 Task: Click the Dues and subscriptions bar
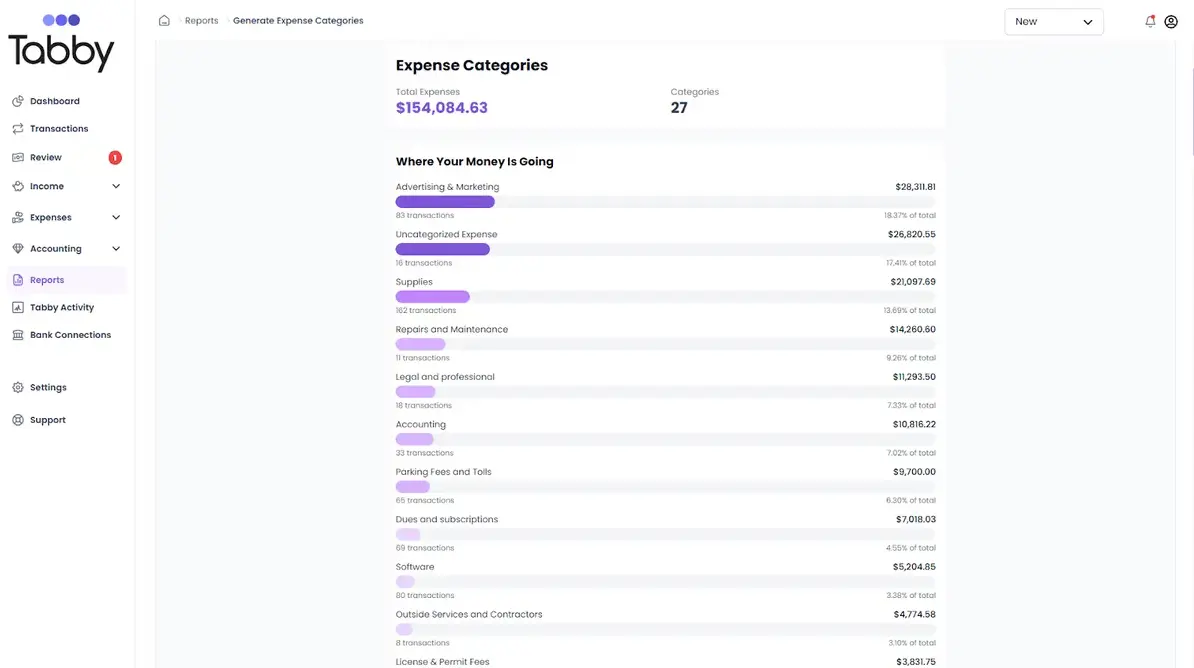pyautogui.click(x=665, y=534)
